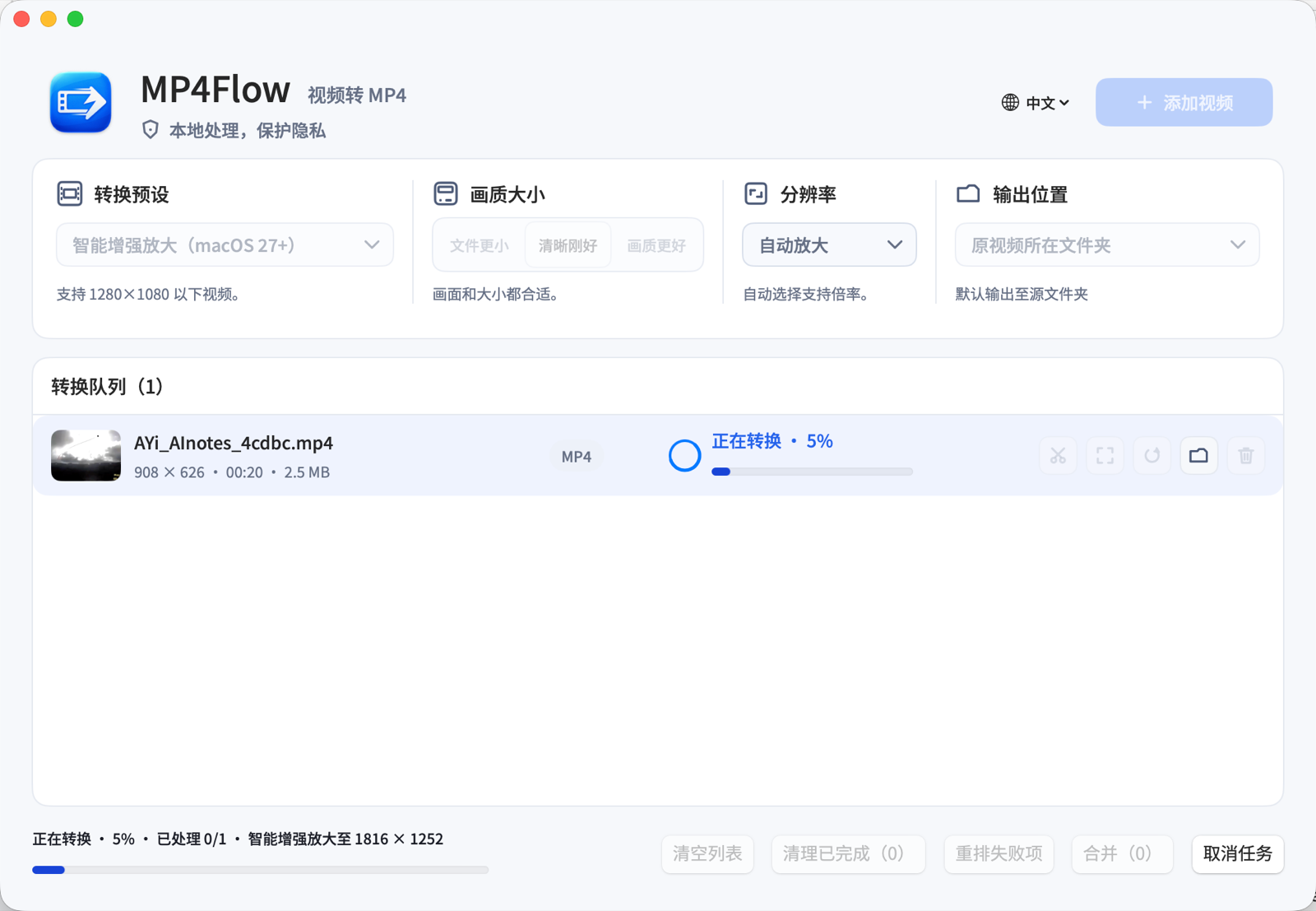Click the MP4 format badge in the queue row
Screen dimensions: 1316x911
coord(577,457)
